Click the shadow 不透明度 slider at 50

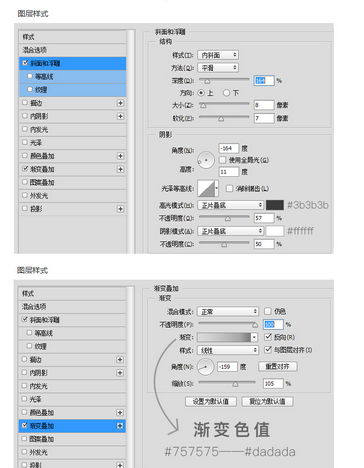tap(224, 245)
